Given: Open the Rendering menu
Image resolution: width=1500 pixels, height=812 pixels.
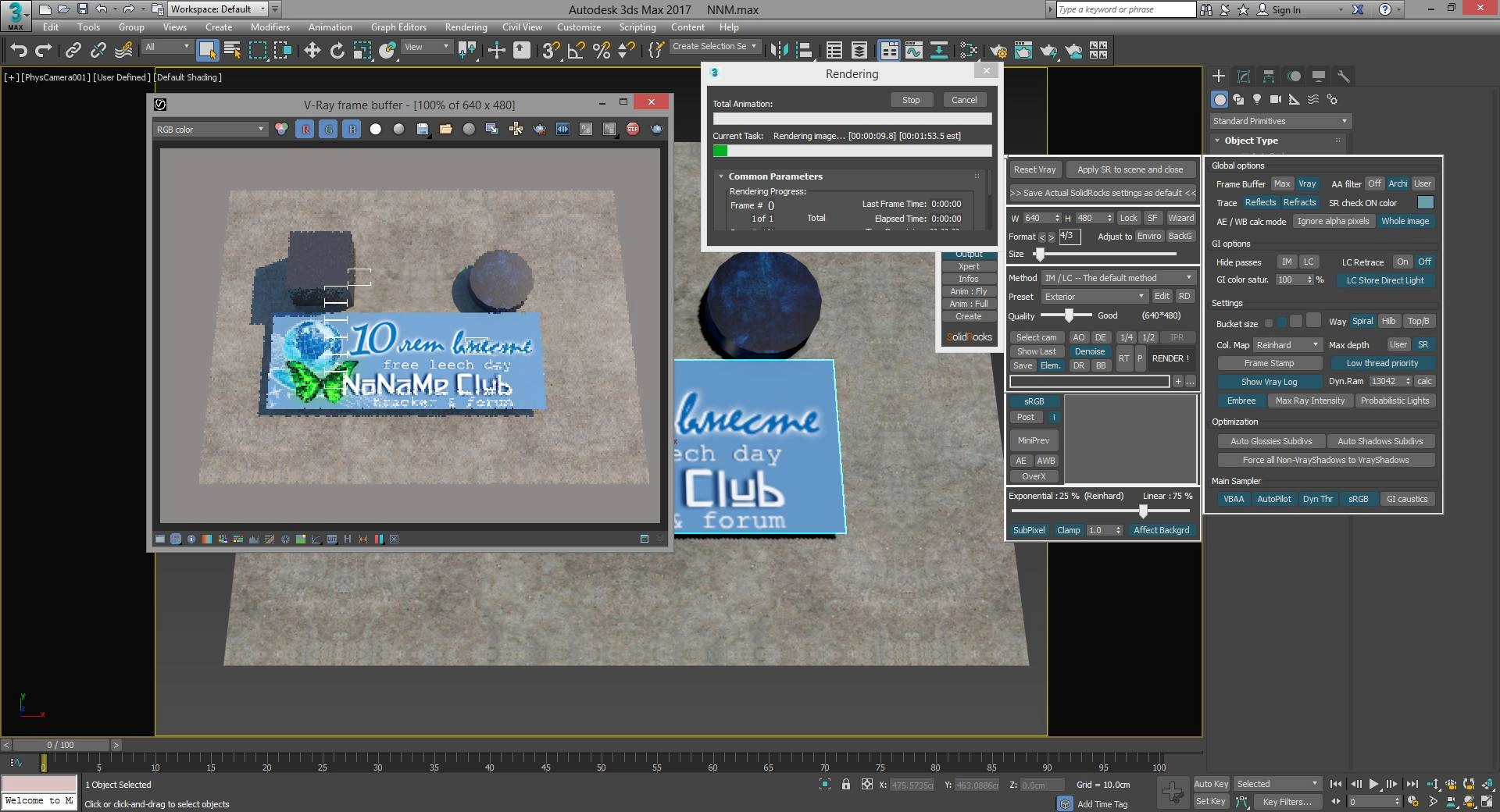Looking at the screenshot, I should point(466,27).
